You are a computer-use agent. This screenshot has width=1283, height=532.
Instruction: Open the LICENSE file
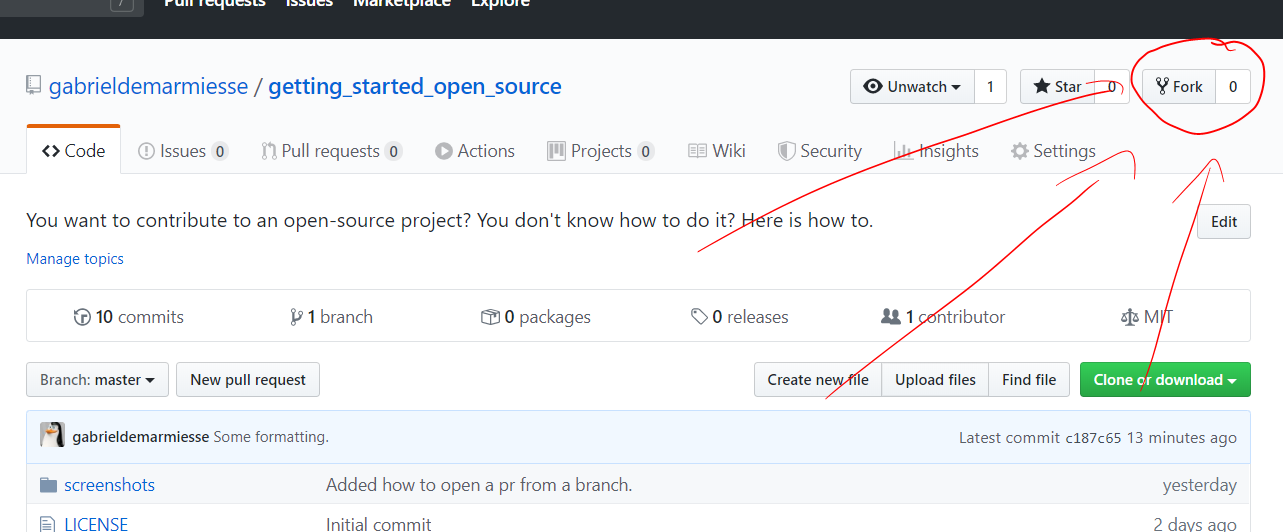pos(96,524)
